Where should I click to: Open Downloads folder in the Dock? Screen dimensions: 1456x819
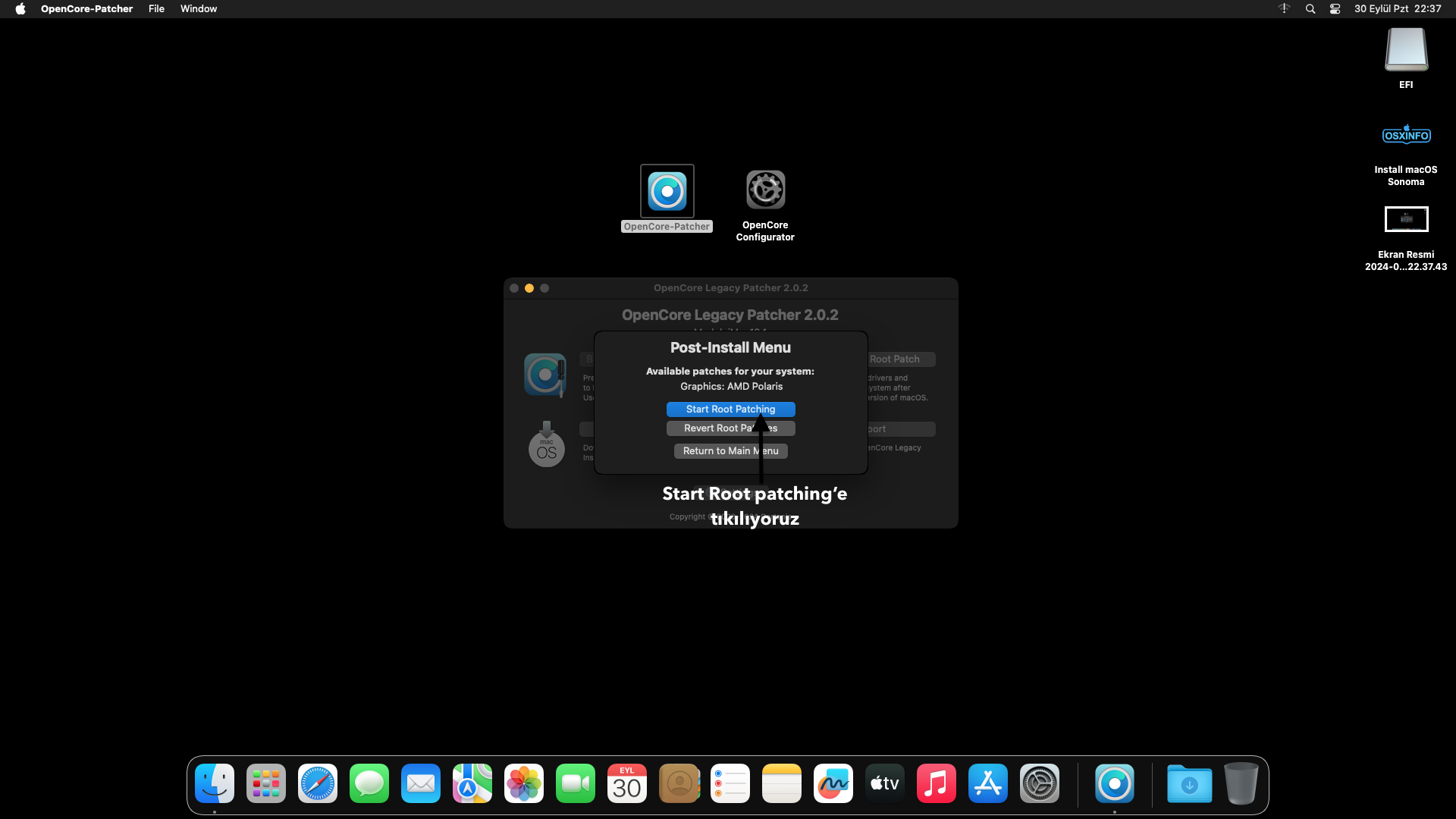(1189, 783)
